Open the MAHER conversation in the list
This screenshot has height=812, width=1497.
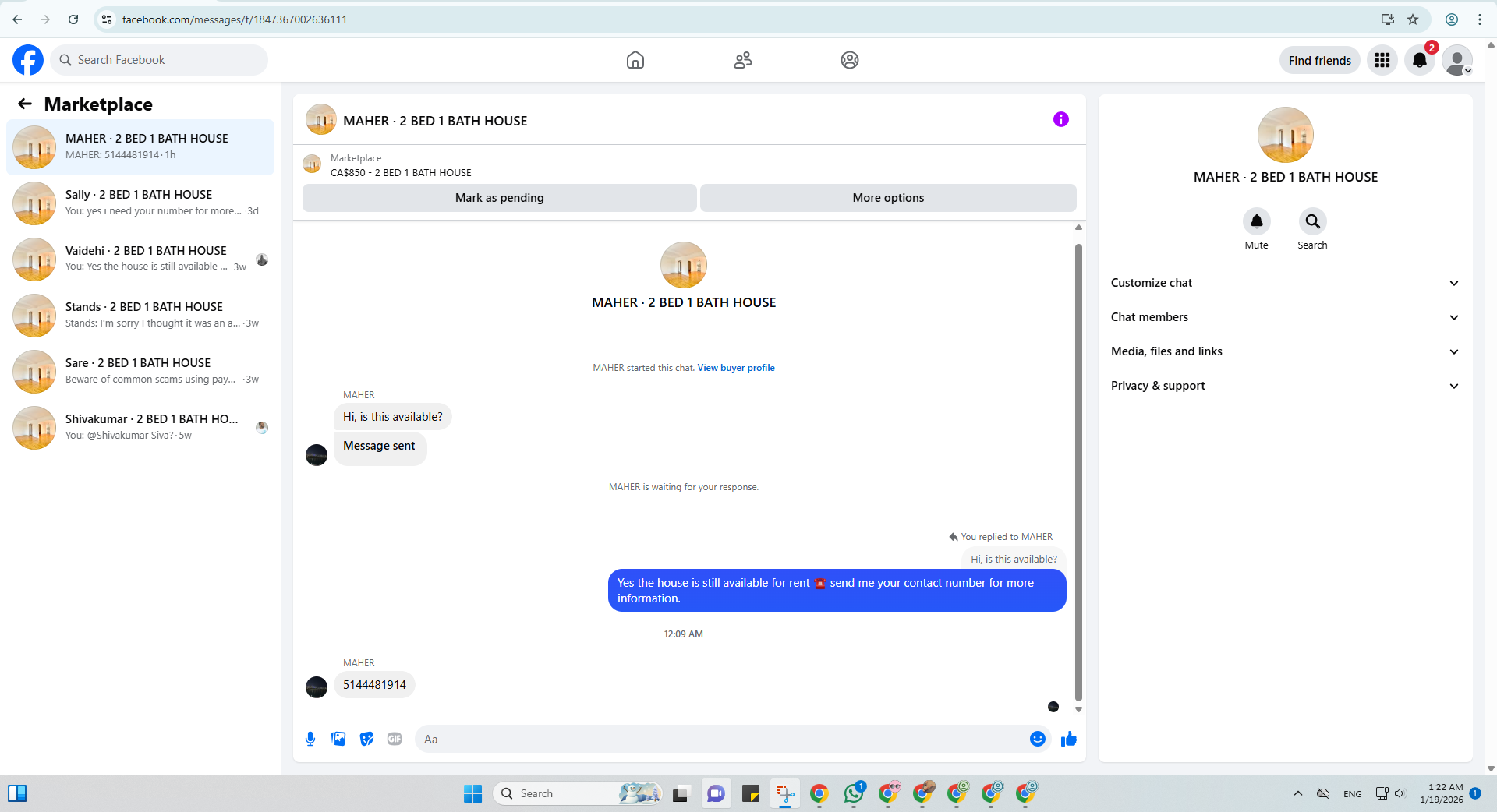[140, 147]
